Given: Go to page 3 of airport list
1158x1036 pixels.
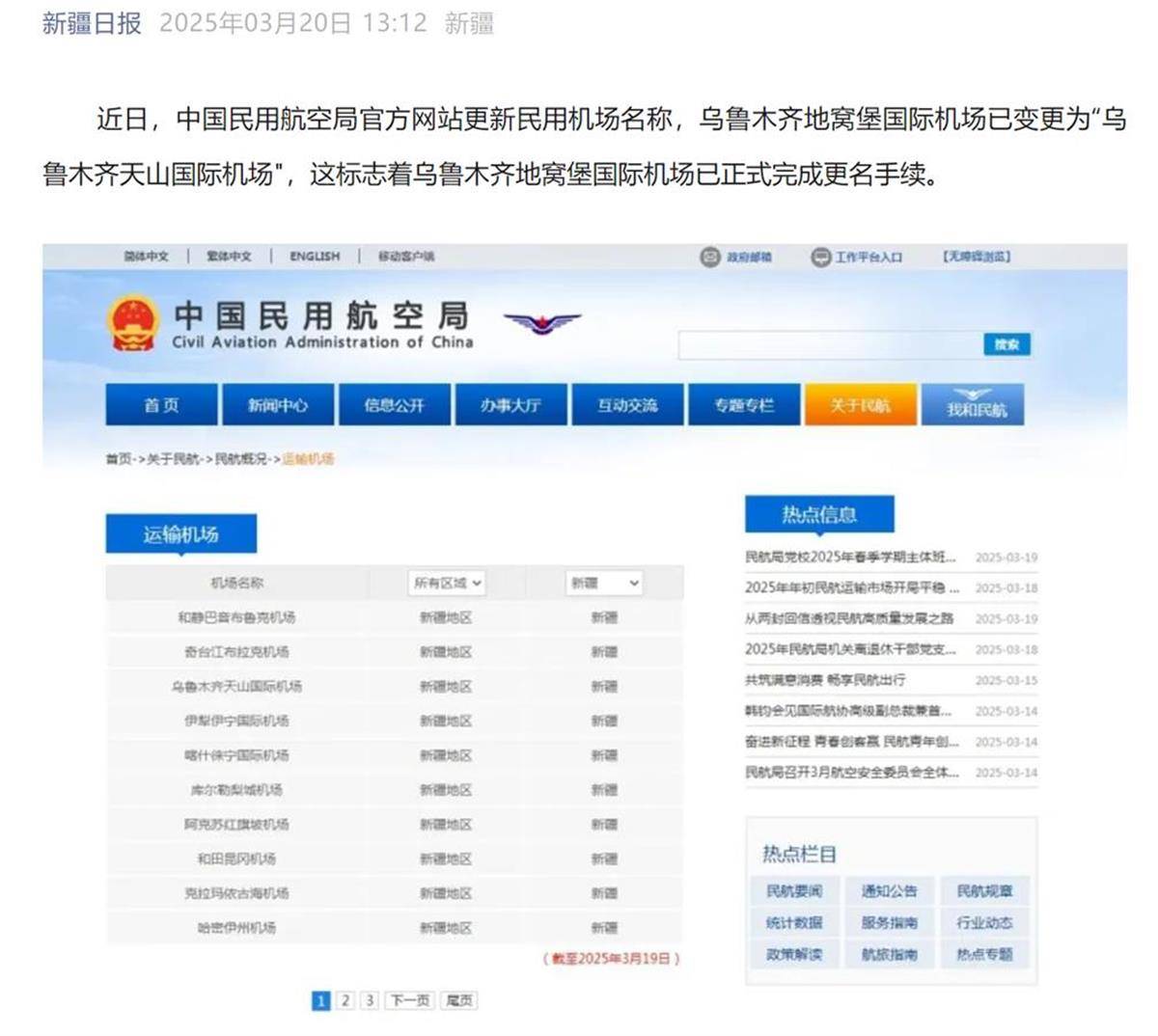Looking at the screenshot, I should click(x=369, y=1000).
